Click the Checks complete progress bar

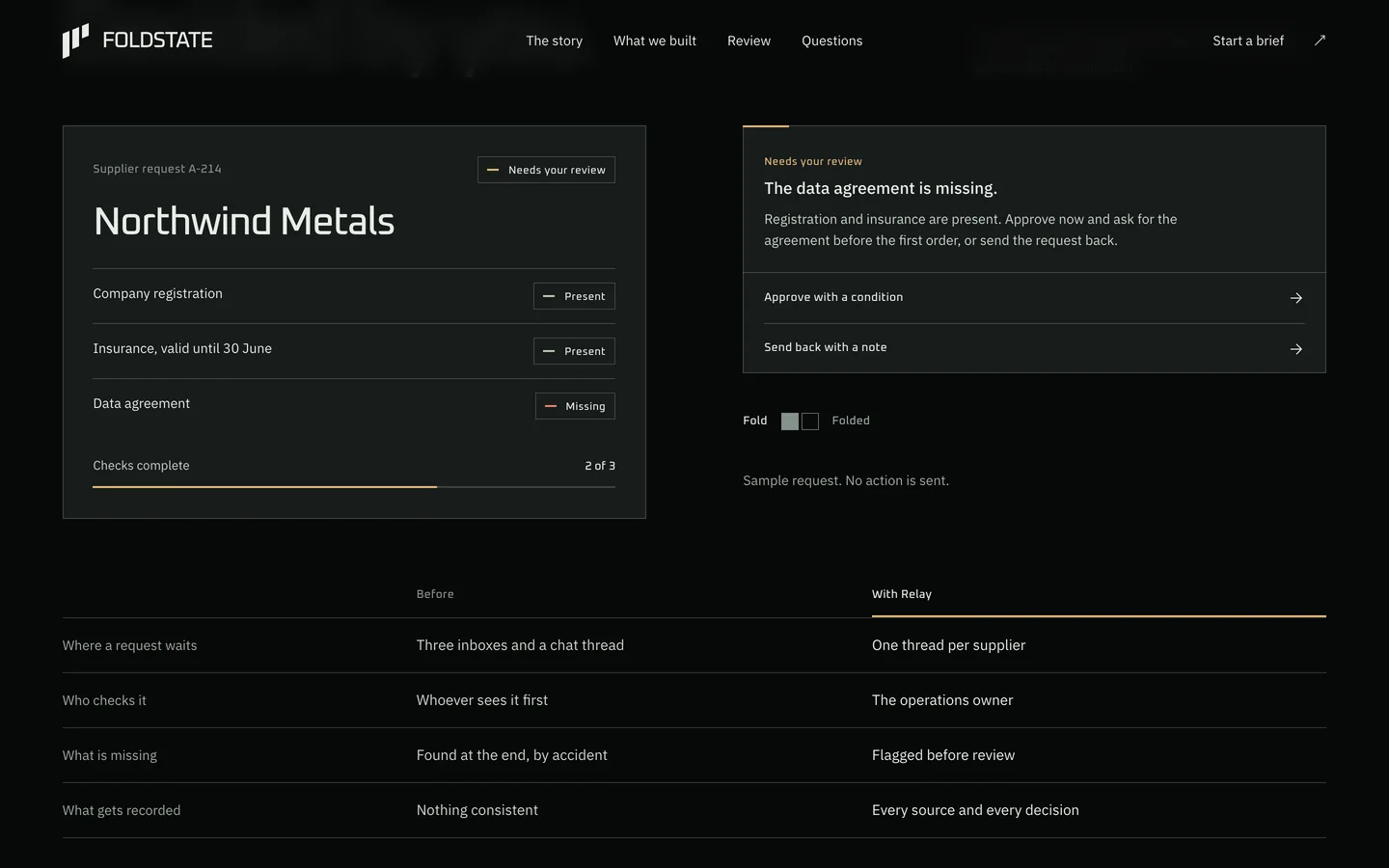tap(354, 487)
